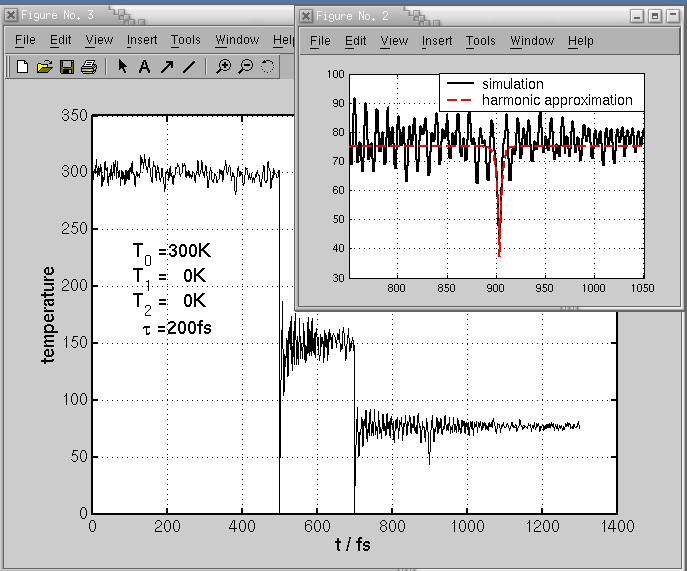This screenshot has height=571, width=687.
Task: Open the File menu in Figure No. 3
Action: tap(25, 40)
